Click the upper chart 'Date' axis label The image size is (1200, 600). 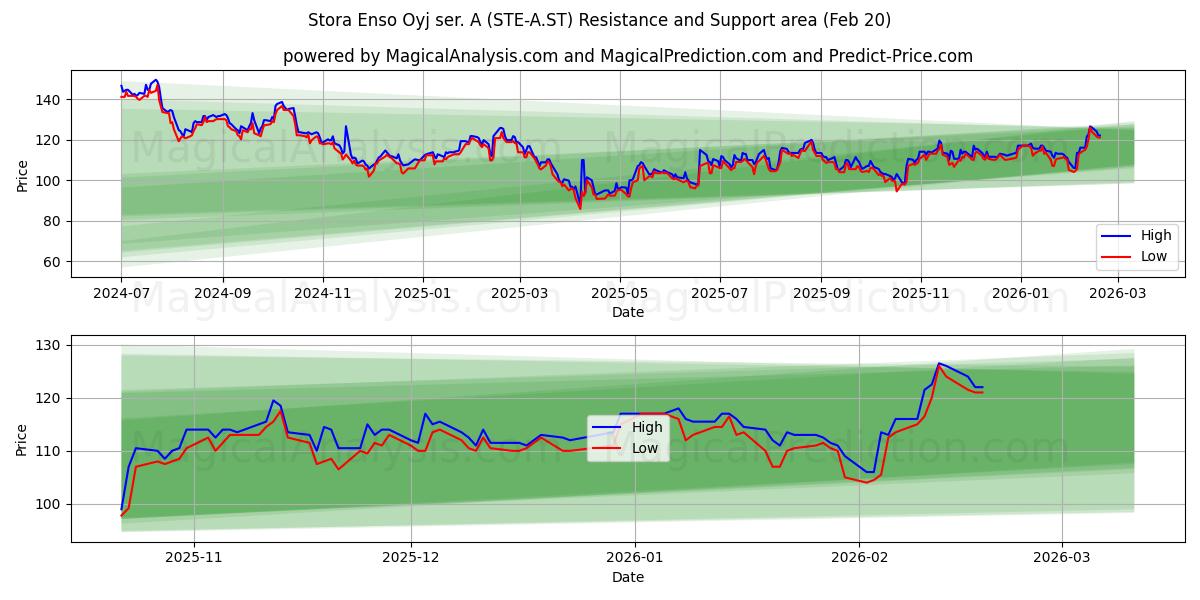tap(628, 312)
